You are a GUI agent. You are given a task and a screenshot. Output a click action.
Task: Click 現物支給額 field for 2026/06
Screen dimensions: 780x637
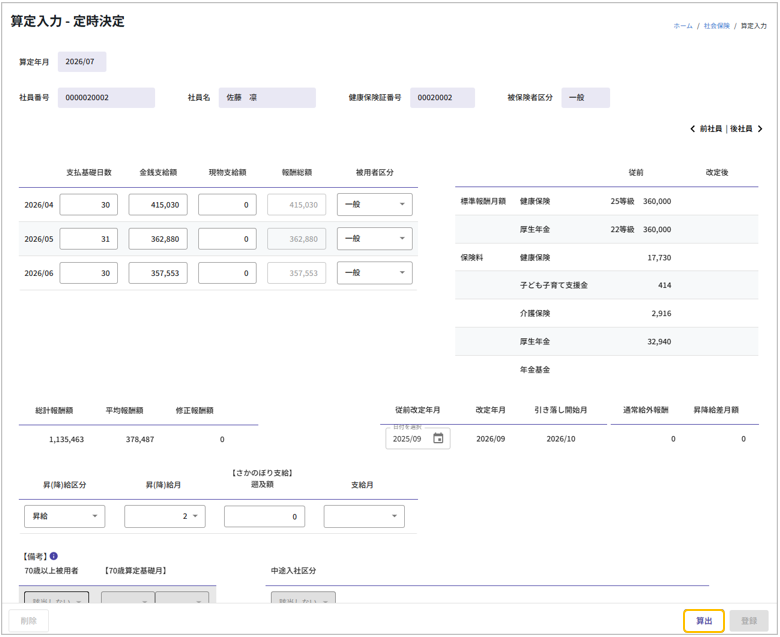[227, 273]
